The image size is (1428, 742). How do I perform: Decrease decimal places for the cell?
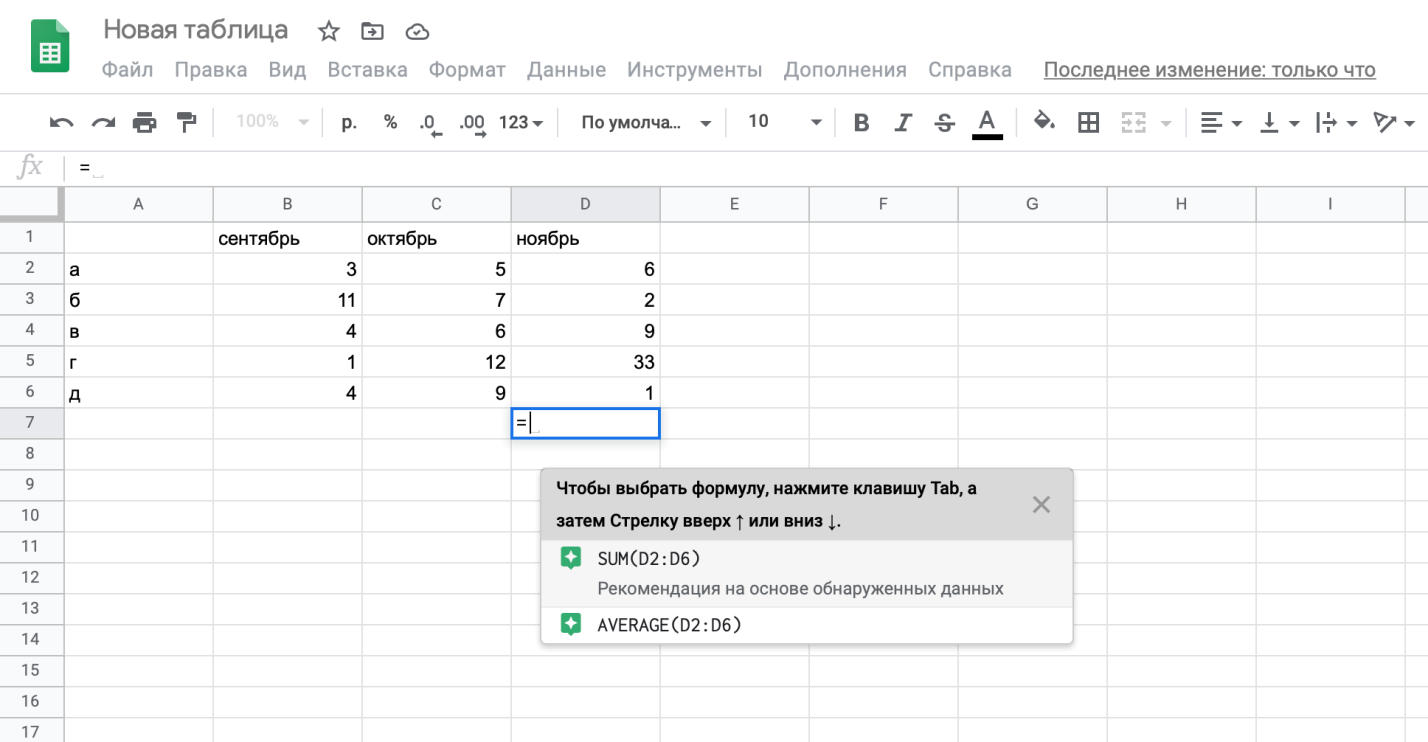(x=430, y=122)
